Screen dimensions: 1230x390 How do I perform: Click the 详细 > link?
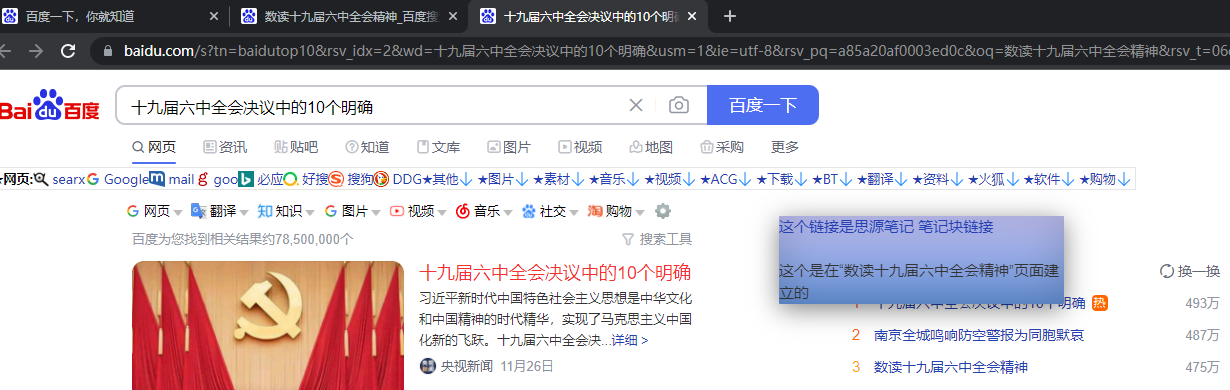point(629,340)
